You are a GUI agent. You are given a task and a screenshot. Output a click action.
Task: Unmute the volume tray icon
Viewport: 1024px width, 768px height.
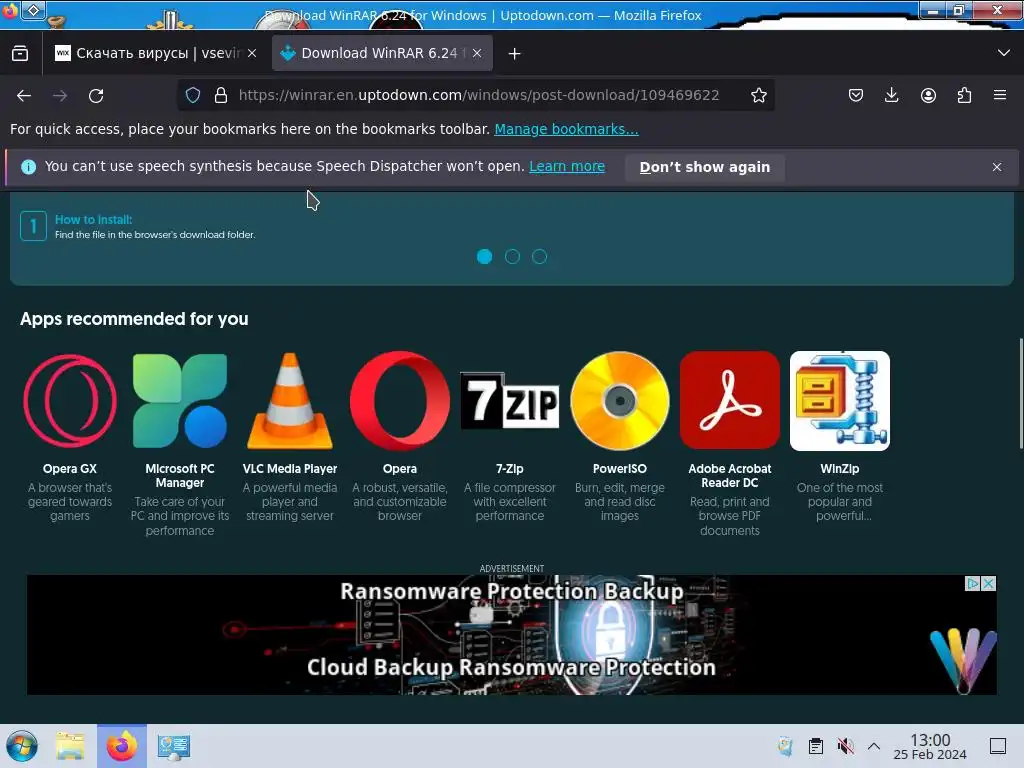click(x=845, y=746)
